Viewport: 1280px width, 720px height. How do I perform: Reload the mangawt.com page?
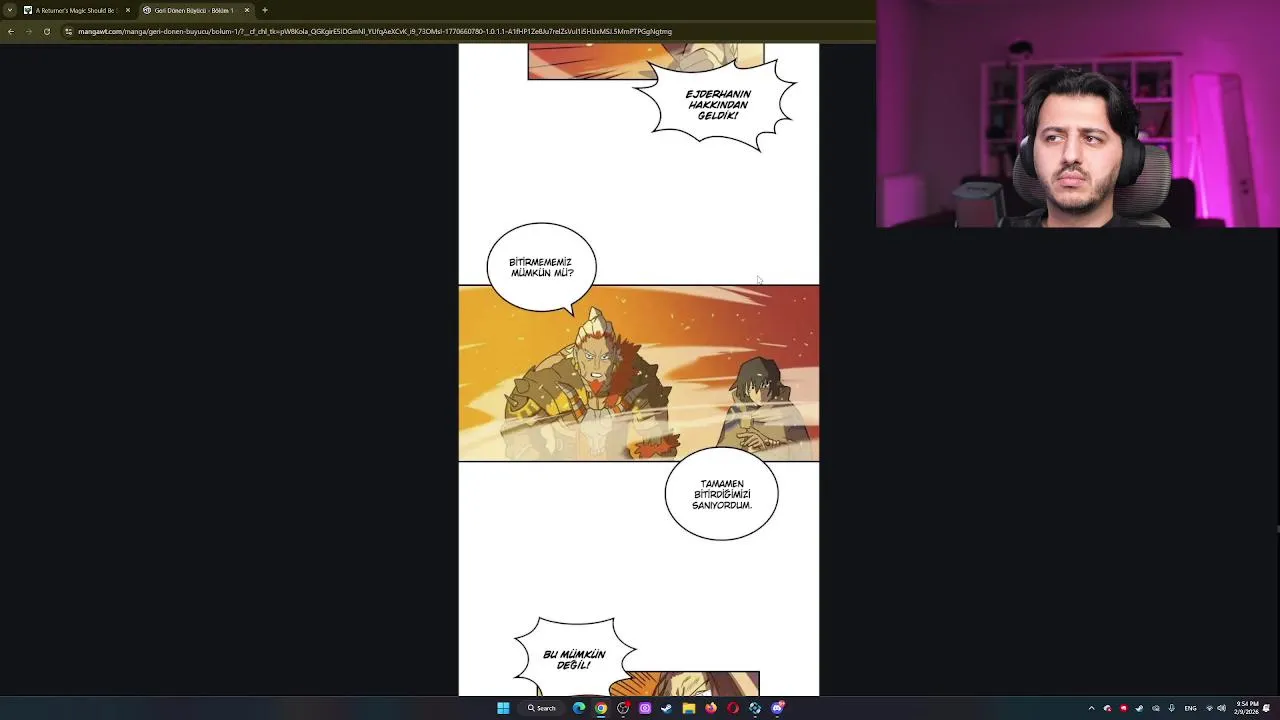pos(46,31)
